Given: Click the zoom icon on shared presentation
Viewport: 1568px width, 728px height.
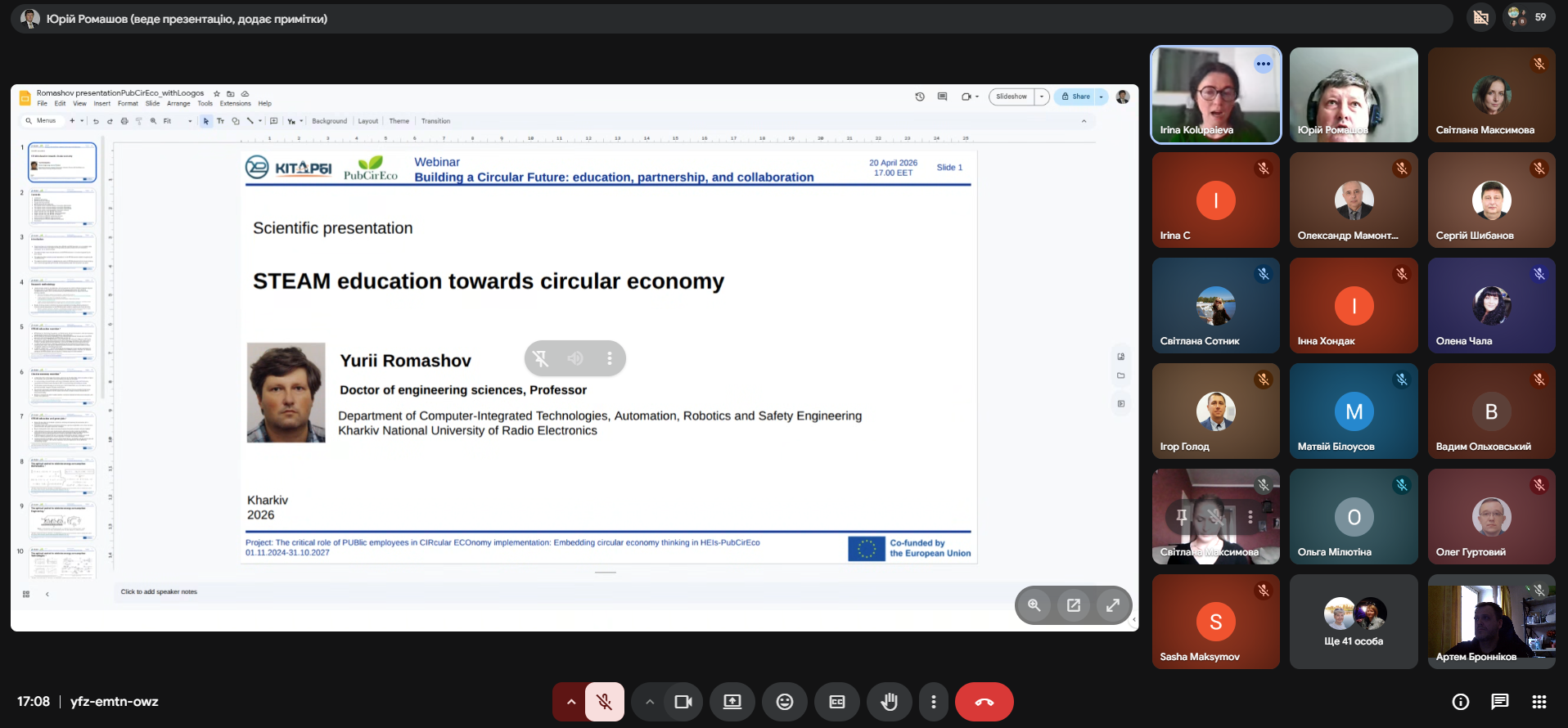Looking at the screenshot, I should click(1034, 605).
